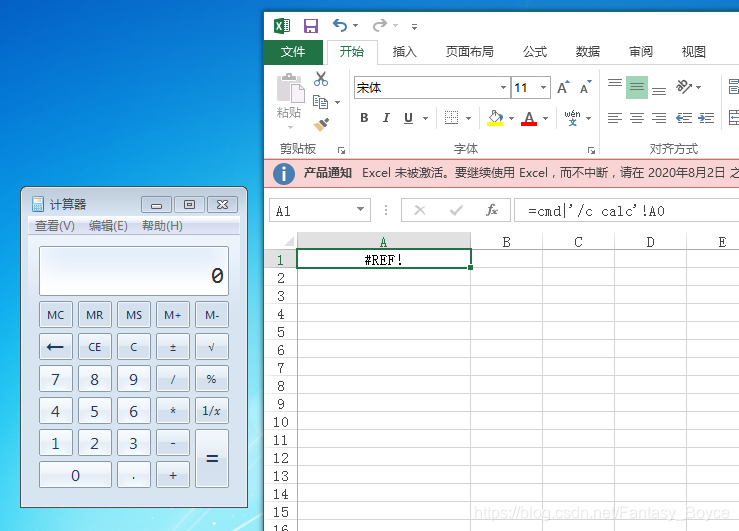Image resolution: width=739 pixels, height=531 pixels.
Task: Click the Decrease Indent icon
Action: pos(683,118)
